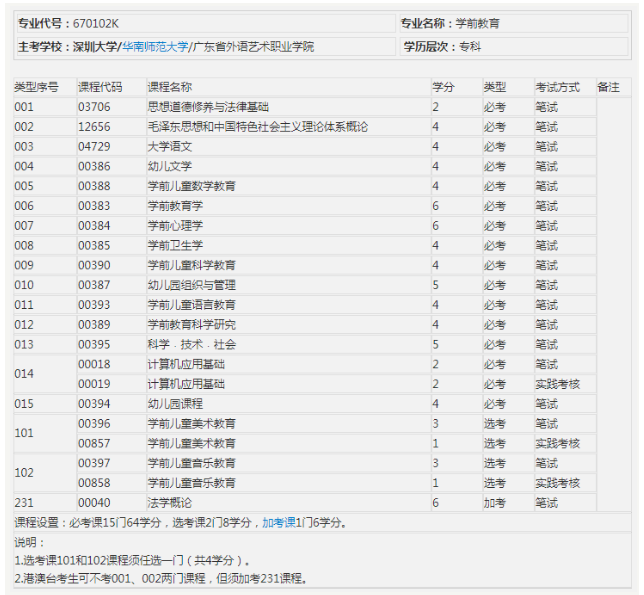The image size is (644, 595).
Task: Click the 课程名称 column header
Action: (170, 87)
